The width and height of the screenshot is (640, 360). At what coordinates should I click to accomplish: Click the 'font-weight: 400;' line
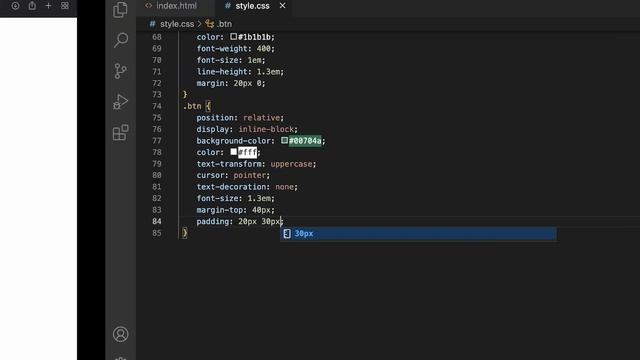236,48
